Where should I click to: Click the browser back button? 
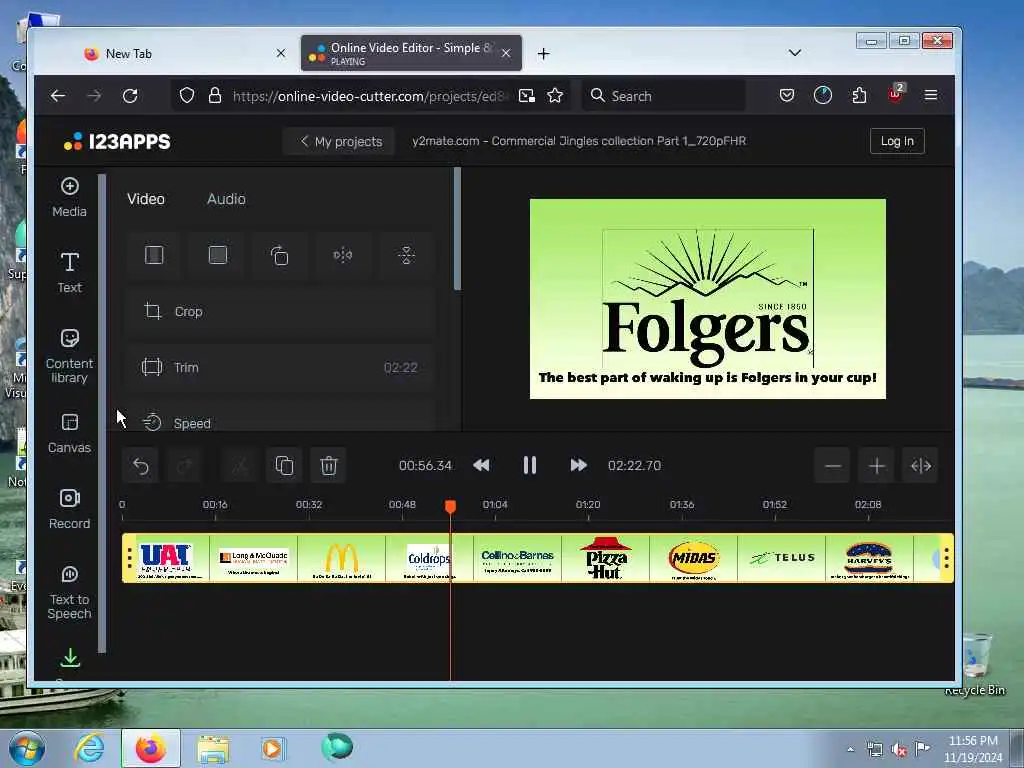click(57, 96)
